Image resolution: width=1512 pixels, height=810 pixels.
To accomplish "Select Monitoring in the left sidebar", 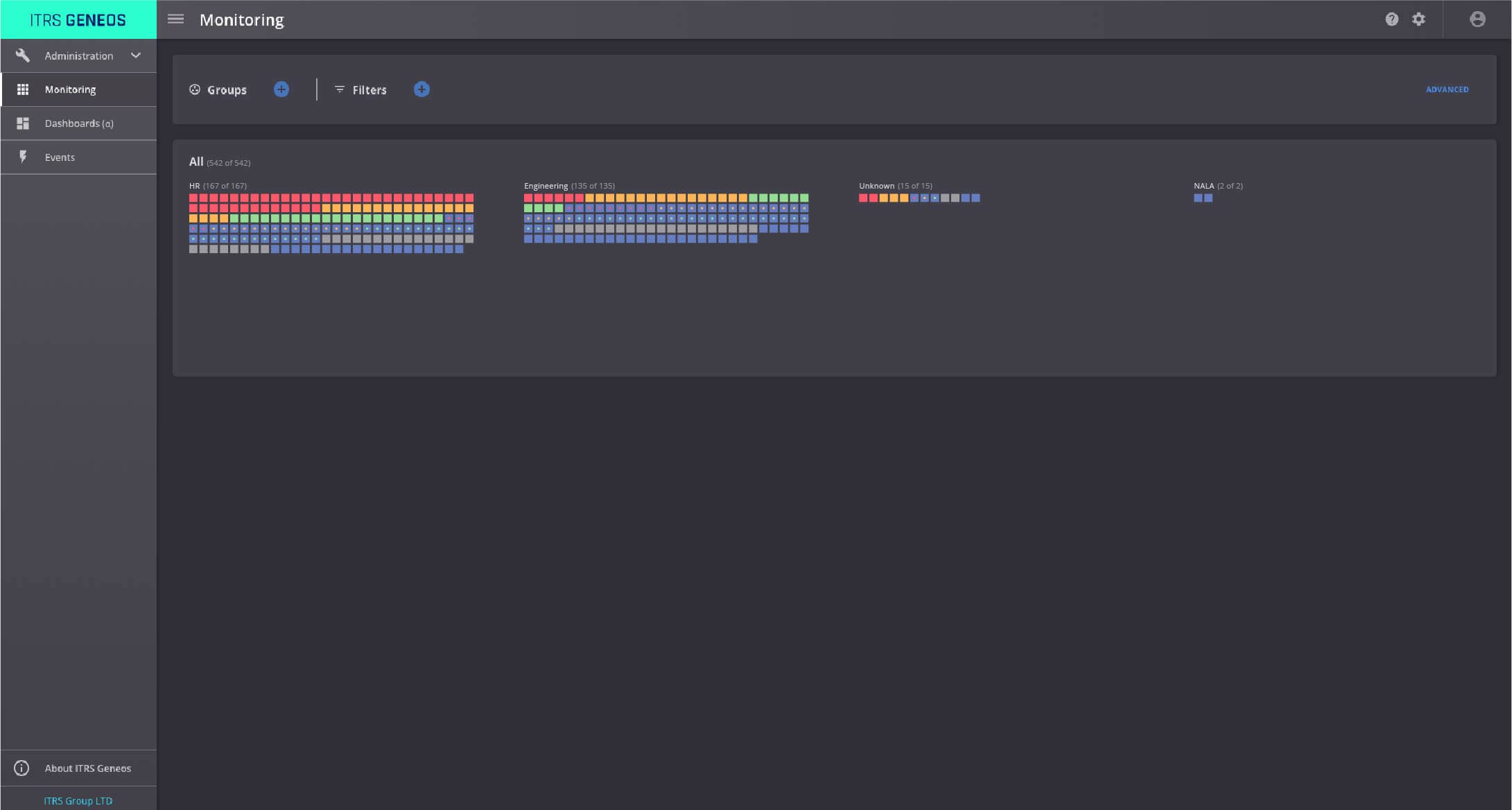I will 69,89.
